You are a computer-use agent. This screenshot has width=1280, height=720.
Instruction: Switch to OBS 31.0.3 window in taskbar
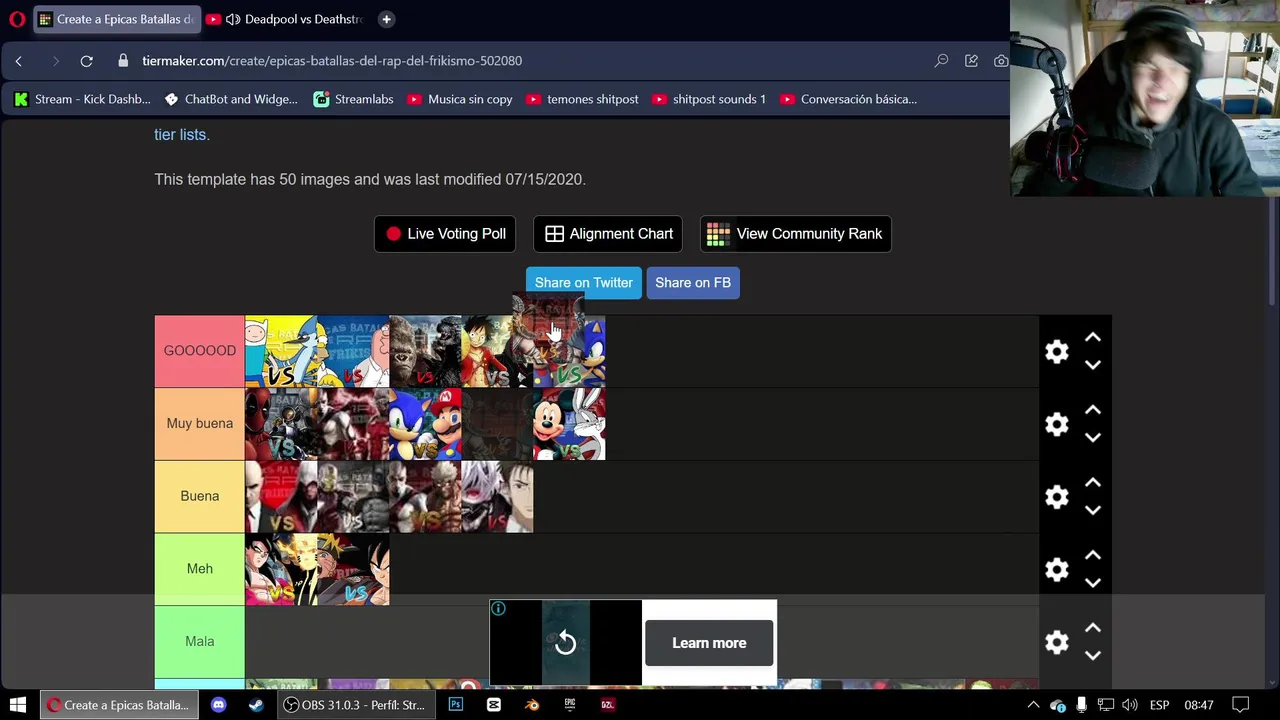(x=354, y=705)
